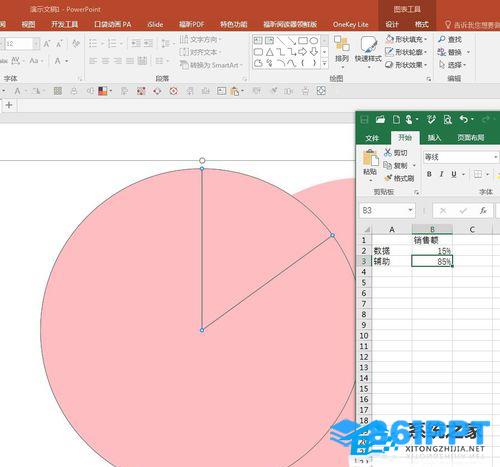Click the Shape Effects (形状效果) button
The height and width of the screenshot is (467, 500).
406,65
